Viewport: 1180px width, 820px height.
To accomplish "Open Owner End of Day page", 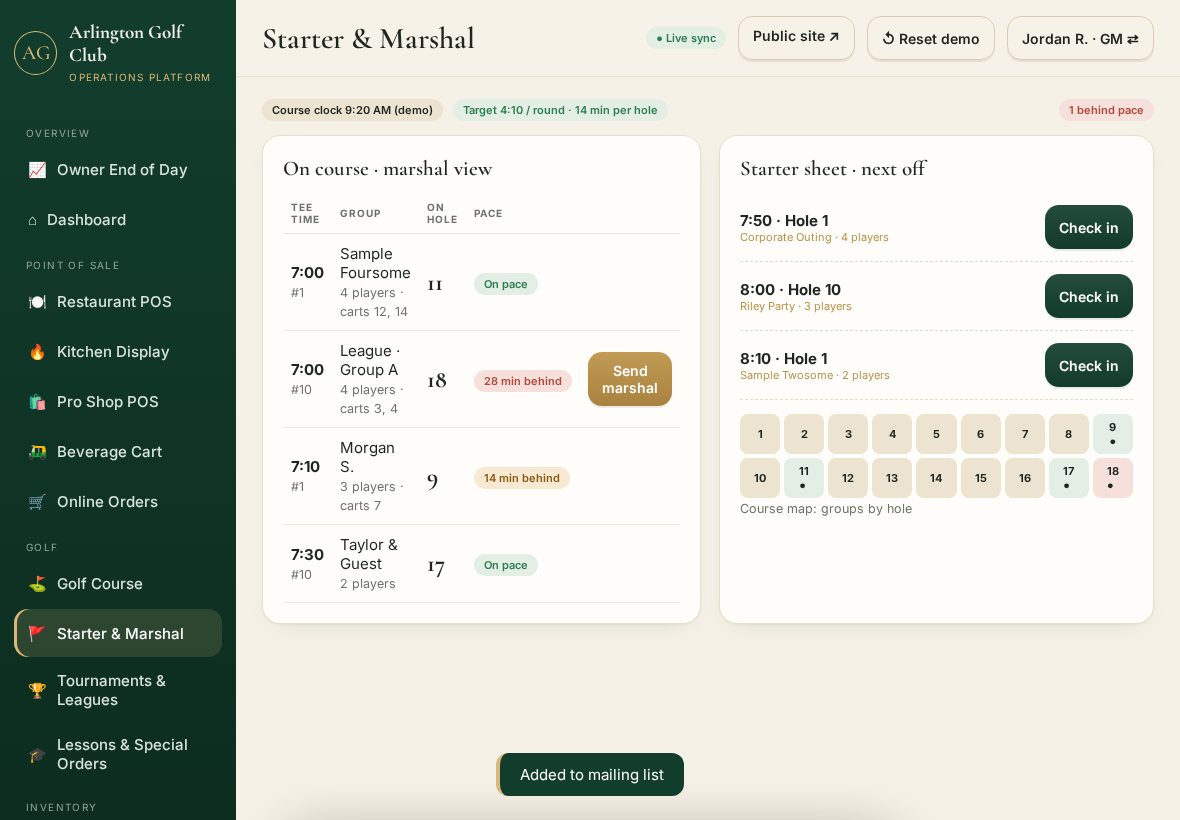I will [118, 170].
